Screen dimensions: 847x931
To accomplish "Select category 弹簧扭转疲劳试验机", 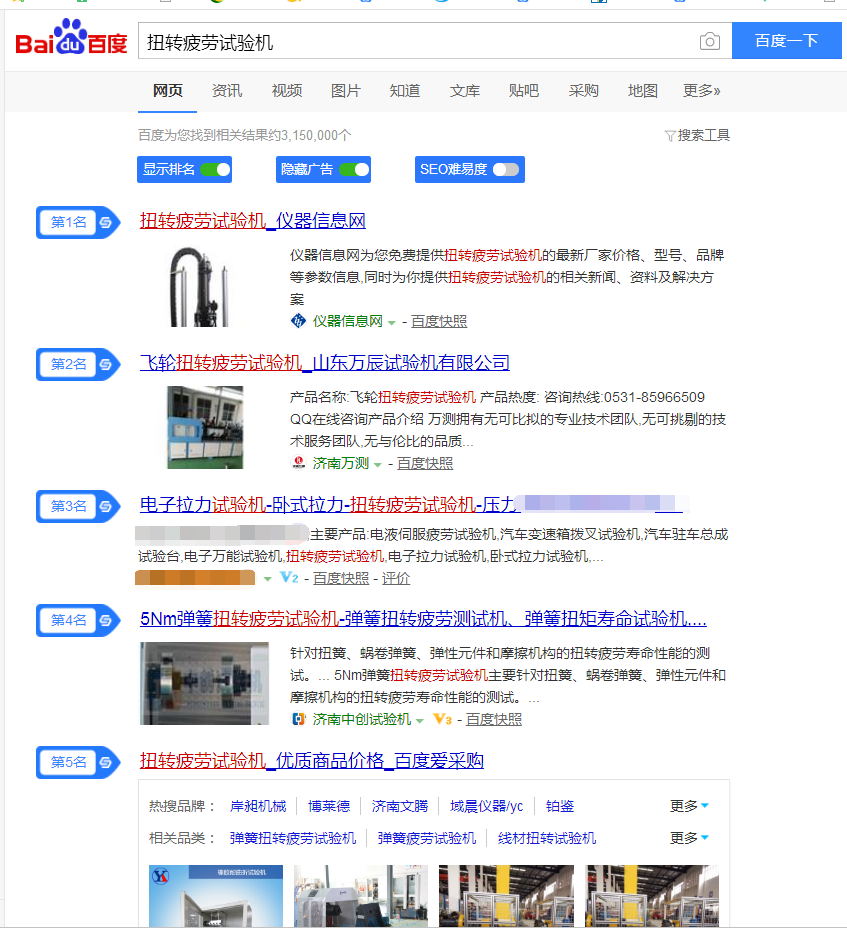I will pos(293,838).
